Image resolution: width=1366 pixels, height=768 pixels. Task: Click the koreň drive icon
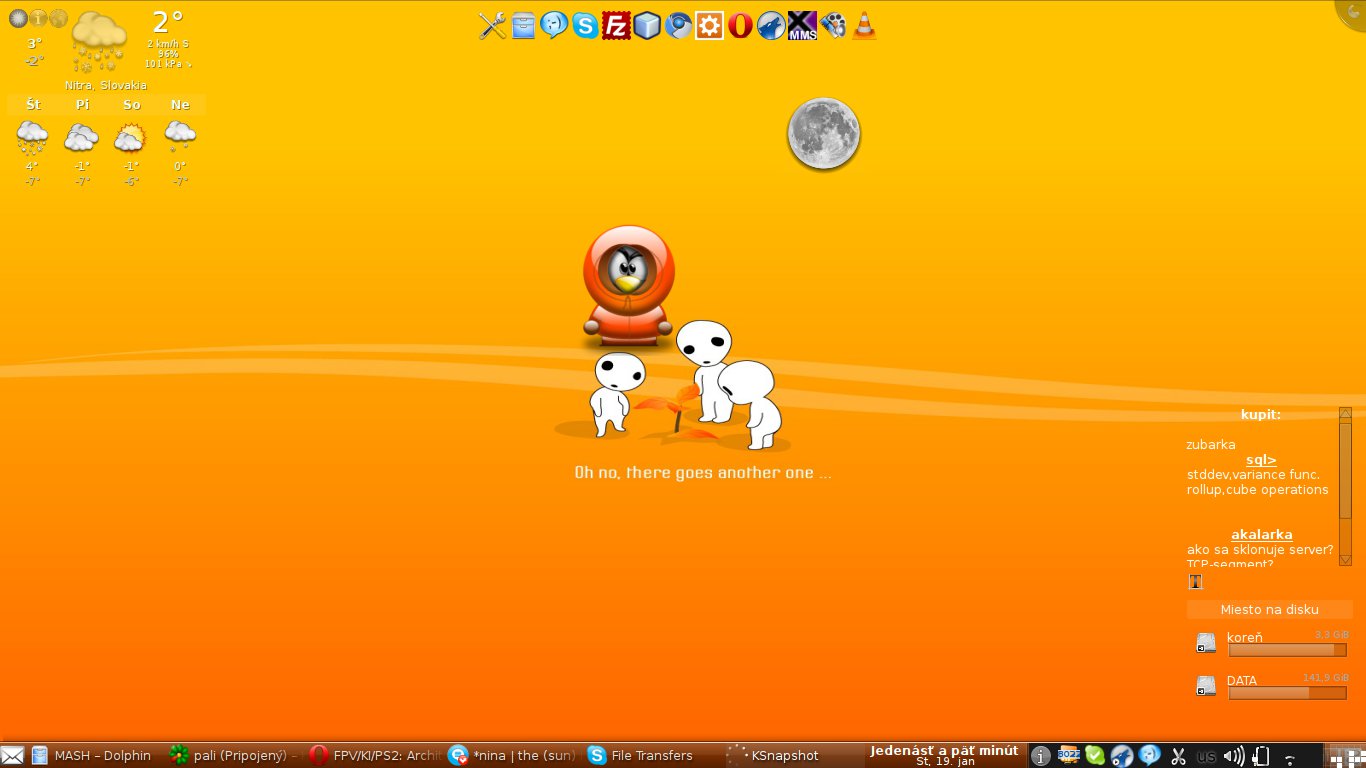1207,643
